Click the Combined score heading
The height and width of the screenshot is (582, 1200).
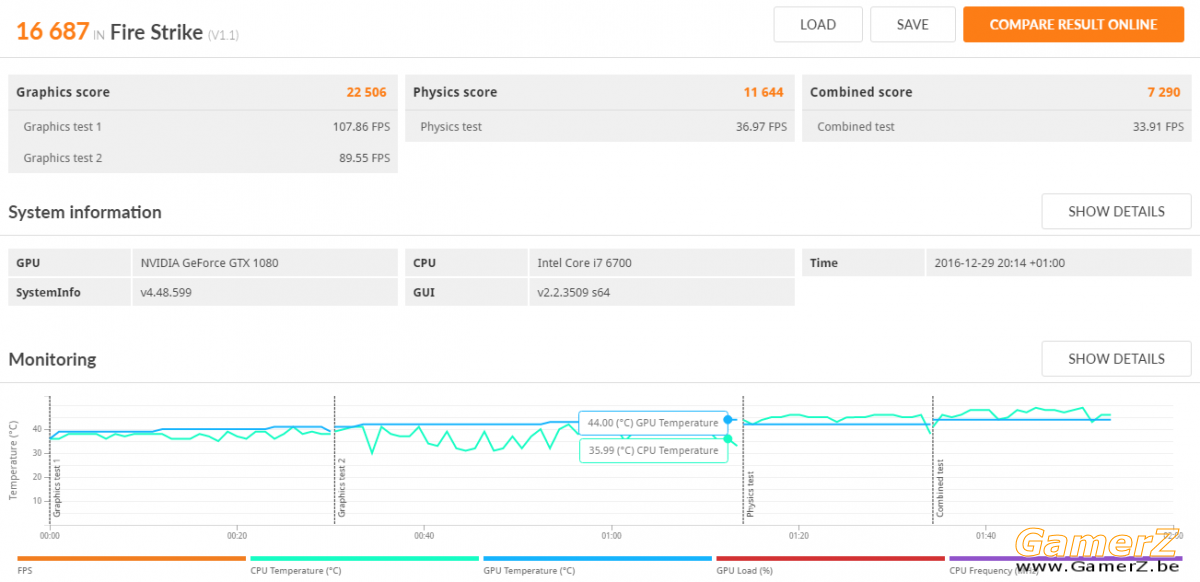click(x=861, y=92)
